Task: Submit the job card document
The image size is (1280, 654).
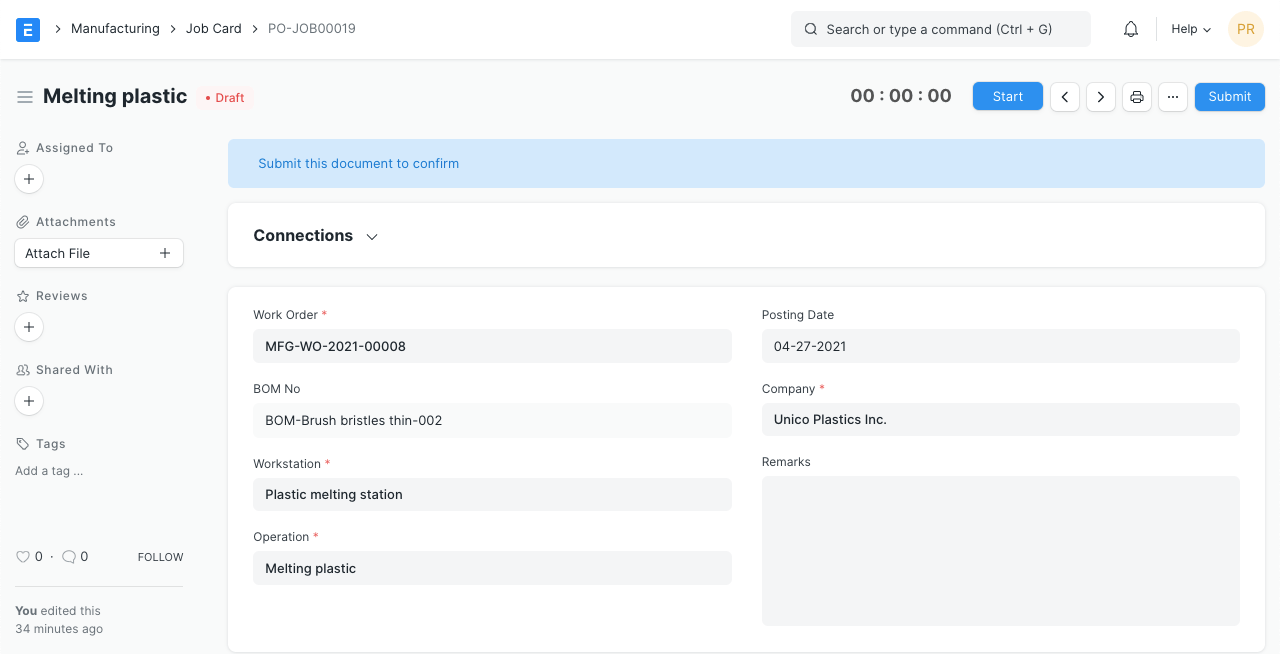Action: [x=1229, y=97]
